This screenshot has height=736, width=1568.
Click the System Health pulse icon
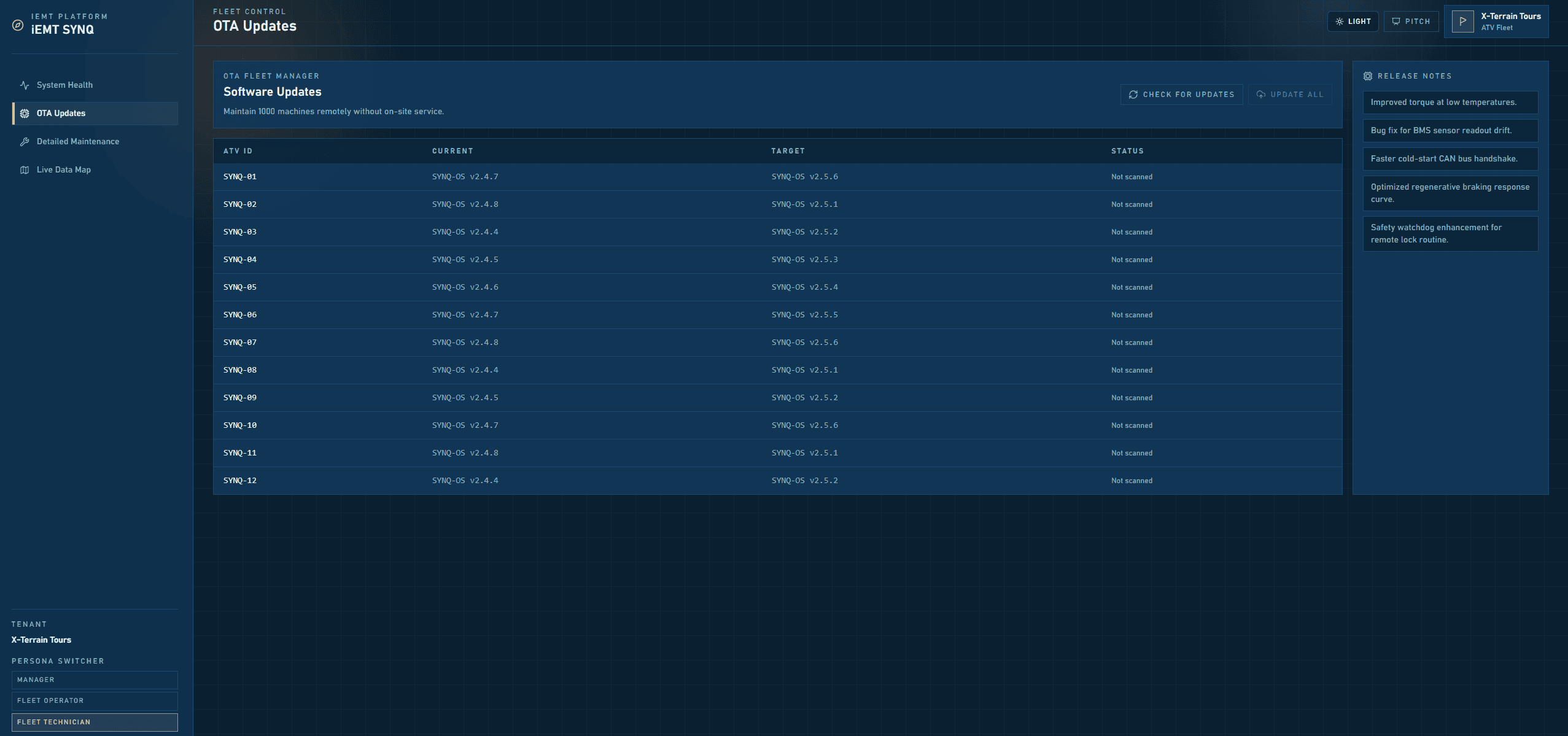[x=25, y=85]
